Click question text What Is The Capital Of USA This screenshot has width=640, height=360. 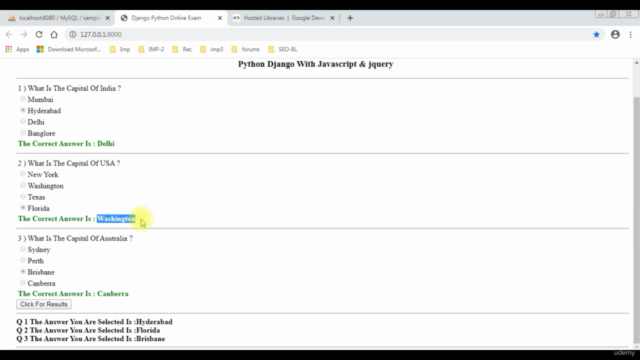[74, 163]
